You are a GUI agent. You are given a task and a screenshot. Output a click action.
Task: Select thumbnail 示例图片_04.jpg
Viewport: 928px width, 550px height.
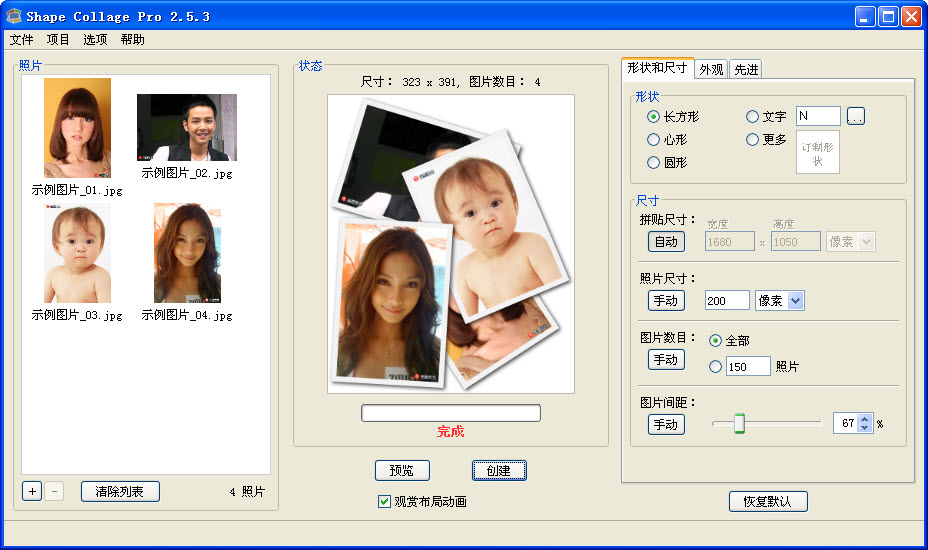coord(187,253)
